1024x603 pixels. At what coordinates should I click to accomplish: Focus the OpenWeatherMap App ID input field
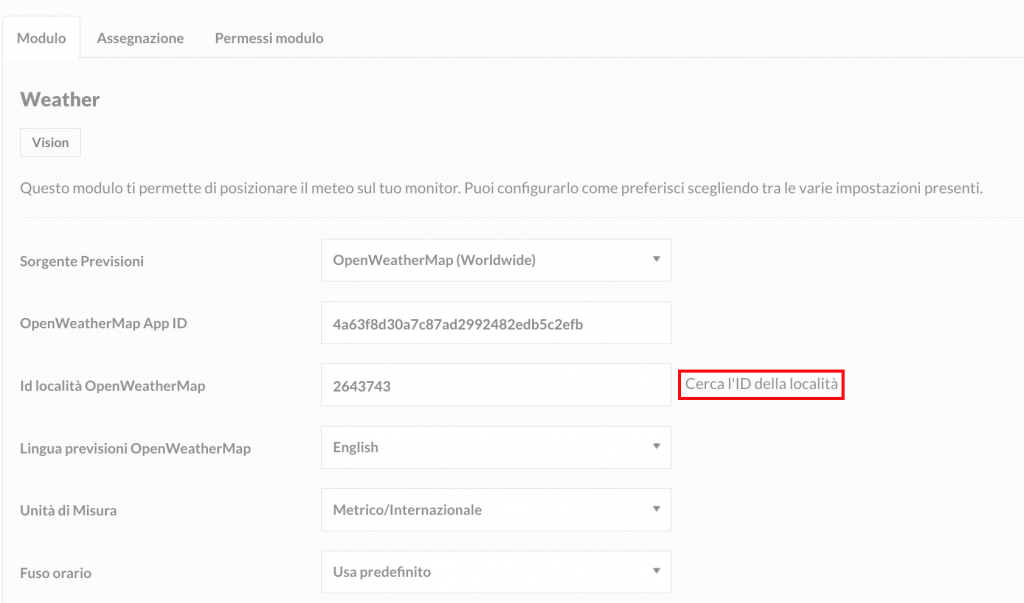[x=496, y=323]
